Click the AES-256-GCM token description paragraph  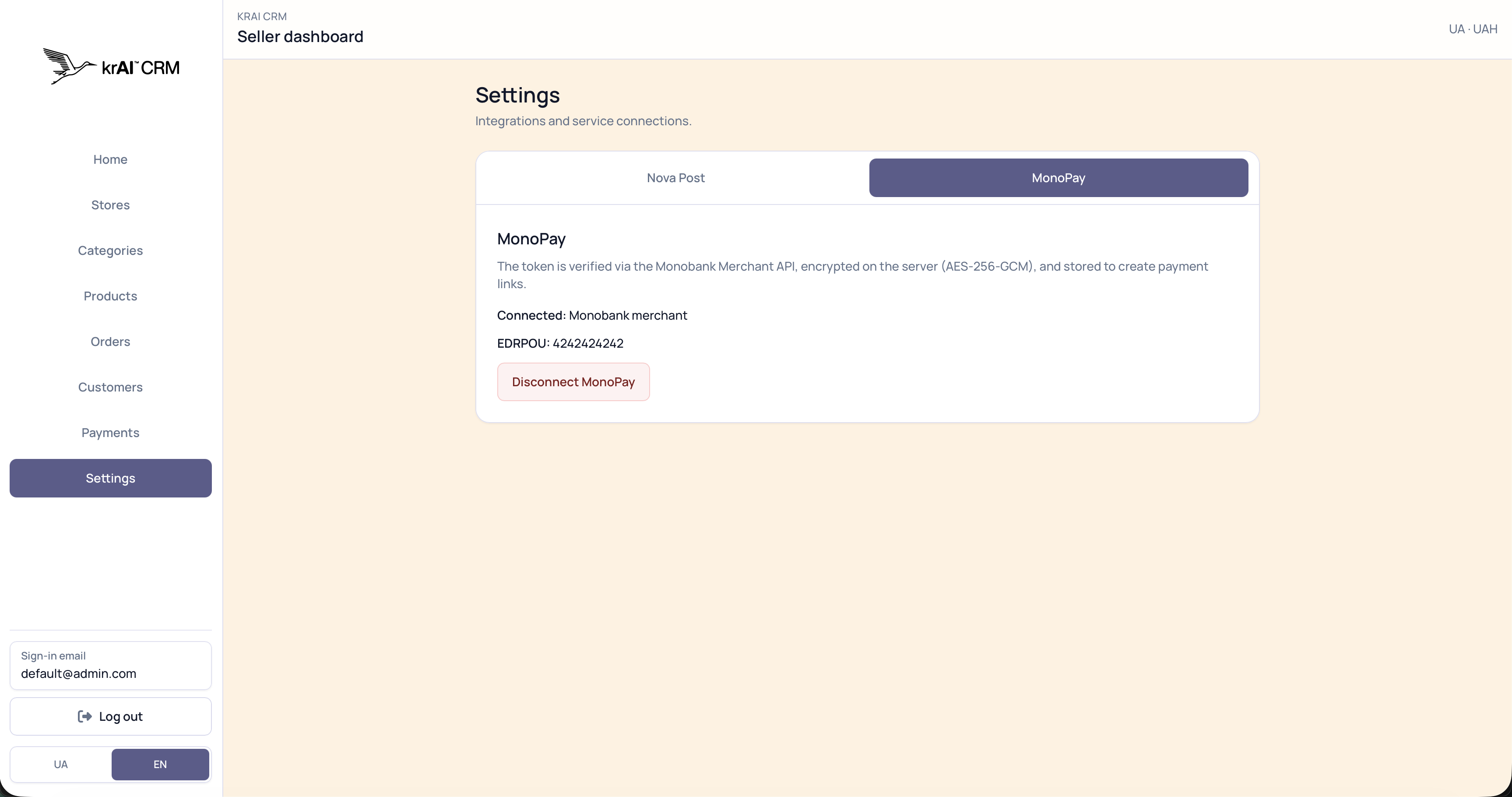coord(852,275)
